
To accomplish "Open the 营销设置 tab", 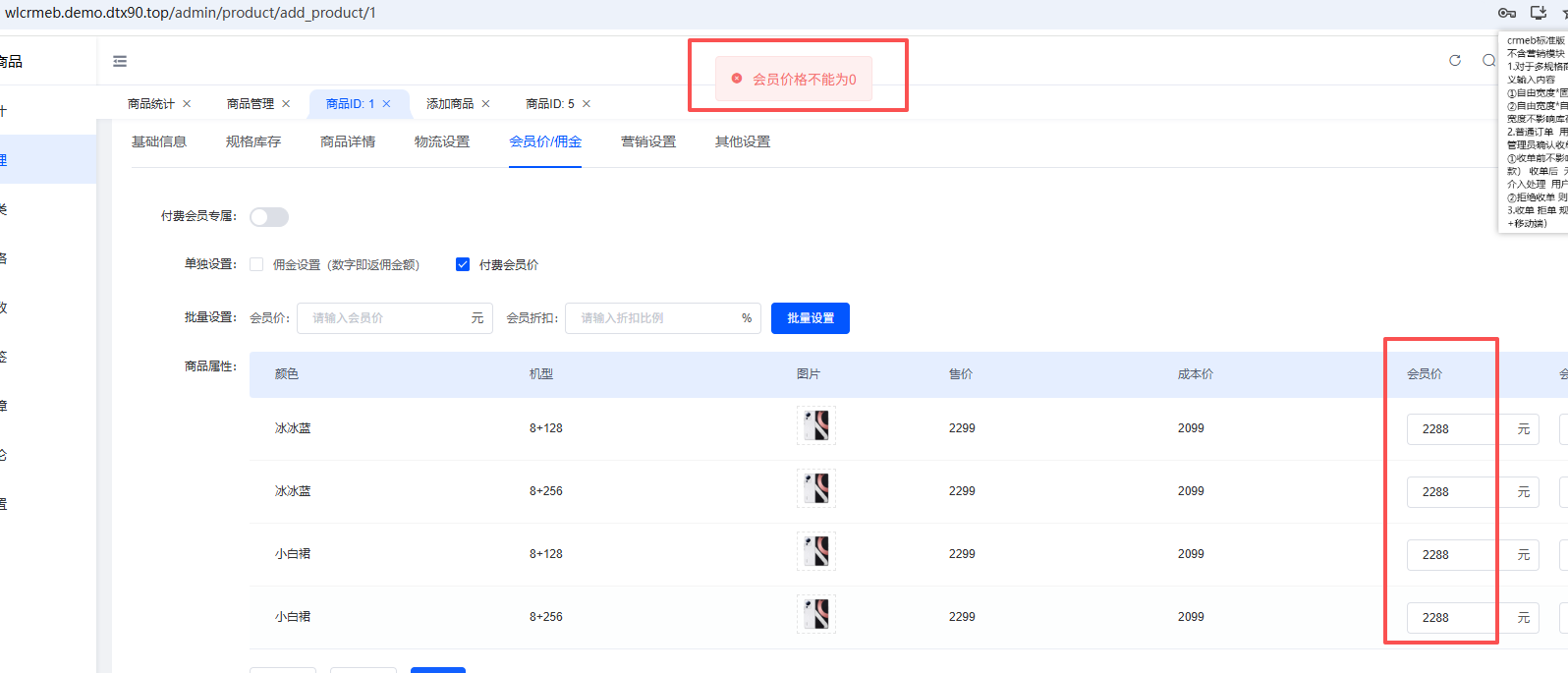I will tap(648, 142).
